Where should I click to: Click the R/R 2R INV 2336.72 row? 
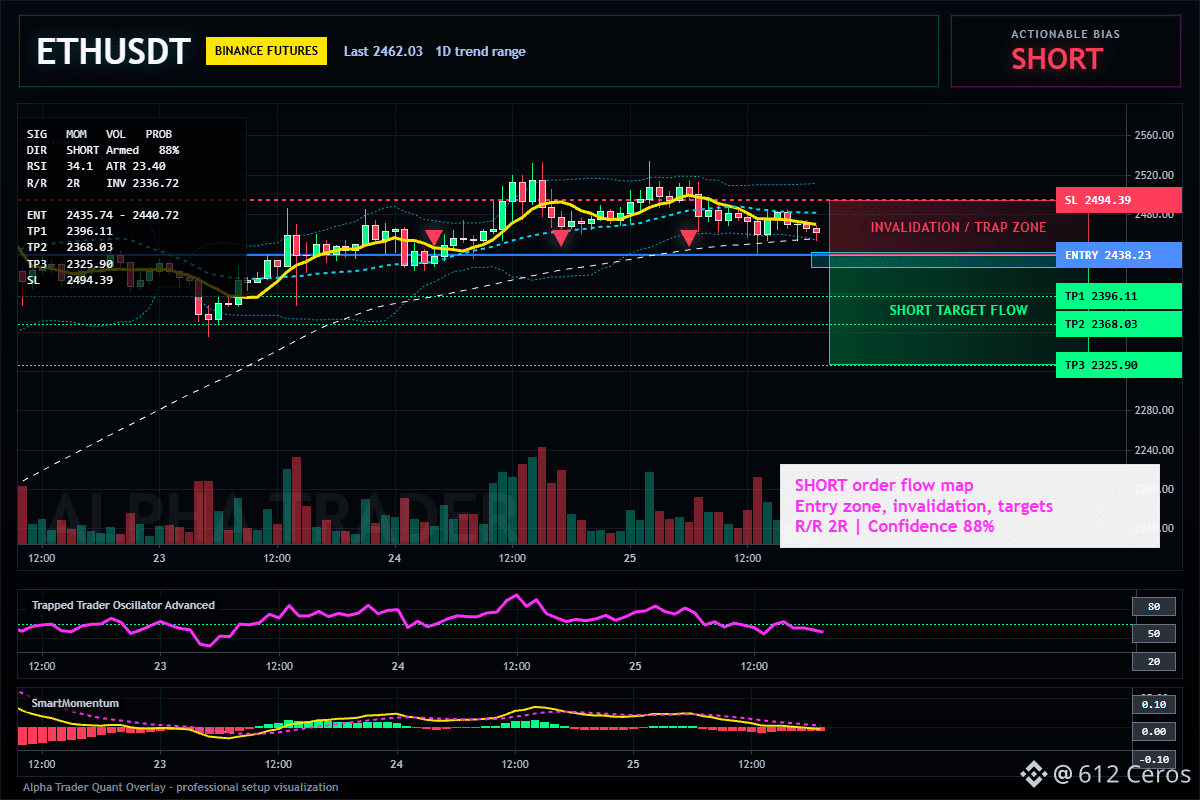tap(103, 183)
